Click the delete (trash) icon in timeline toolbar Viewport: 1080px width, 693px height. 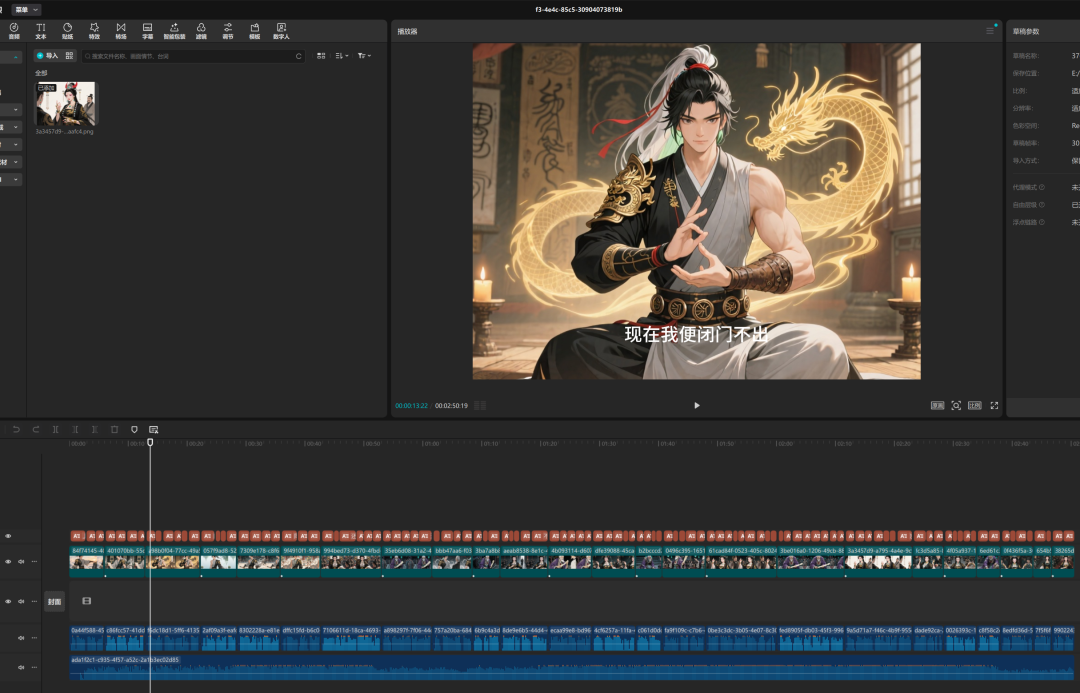[114, 429]
